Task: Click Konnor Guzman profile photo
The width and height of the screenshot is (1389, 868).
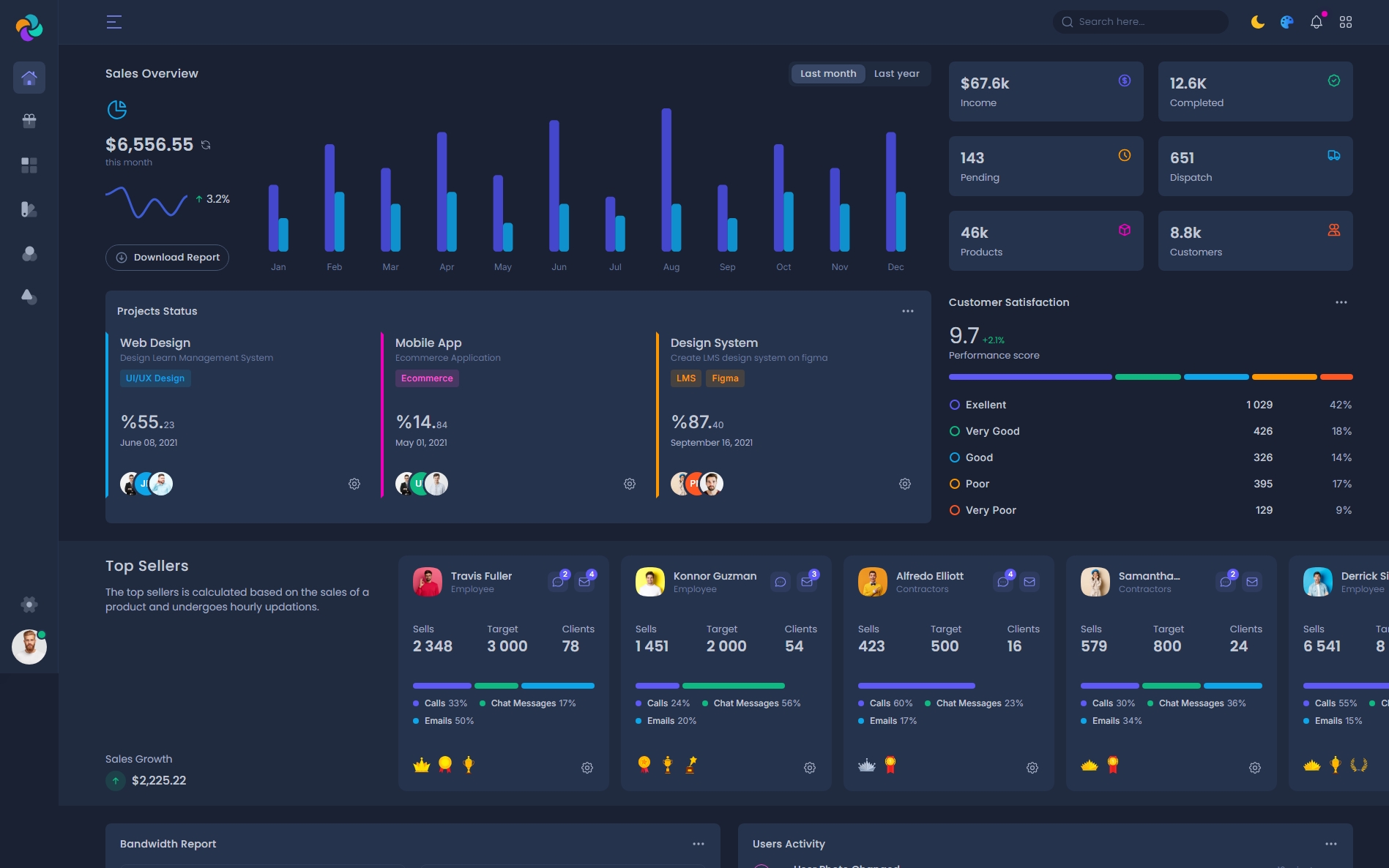Action: (x=650, y=582)
